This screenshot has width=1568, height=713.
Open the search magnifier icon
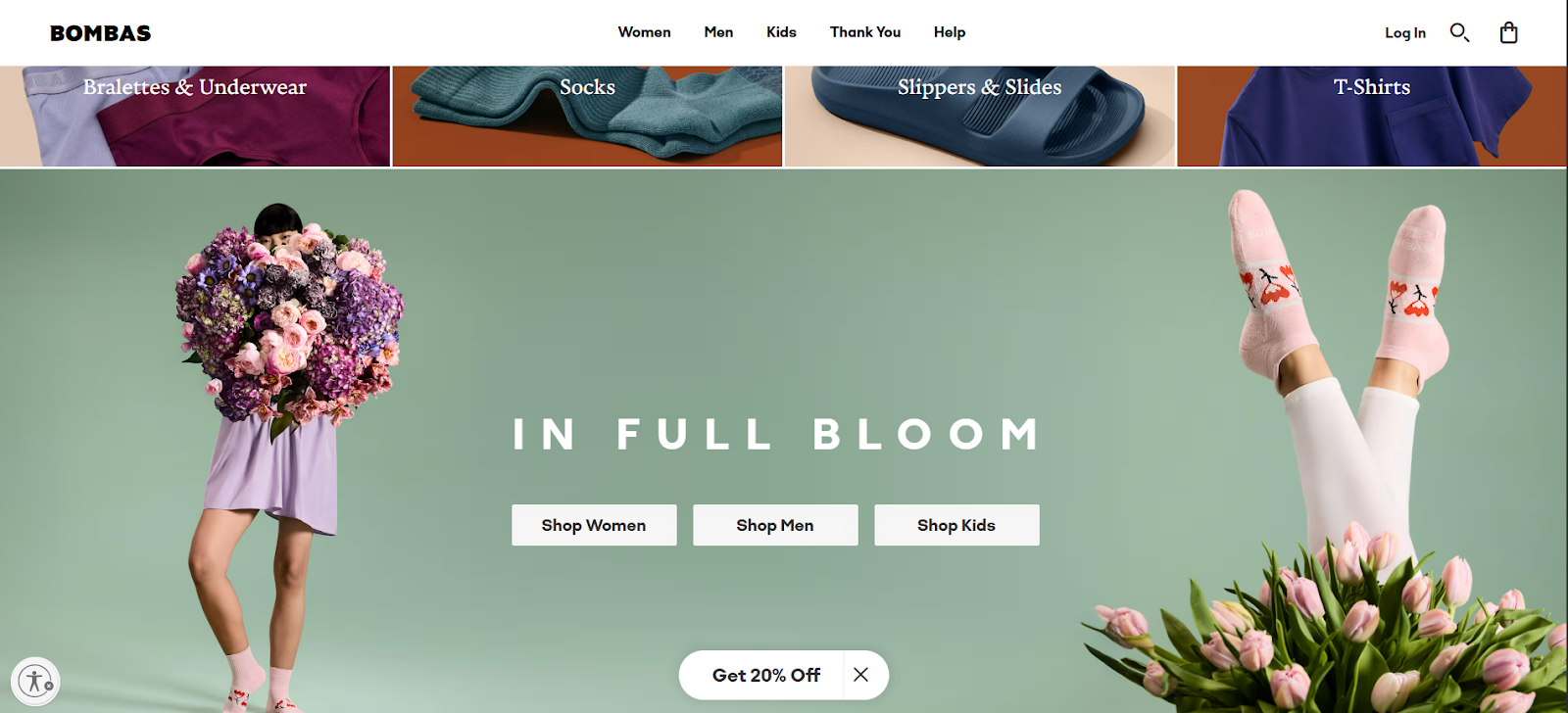[x=1459, y=33]
